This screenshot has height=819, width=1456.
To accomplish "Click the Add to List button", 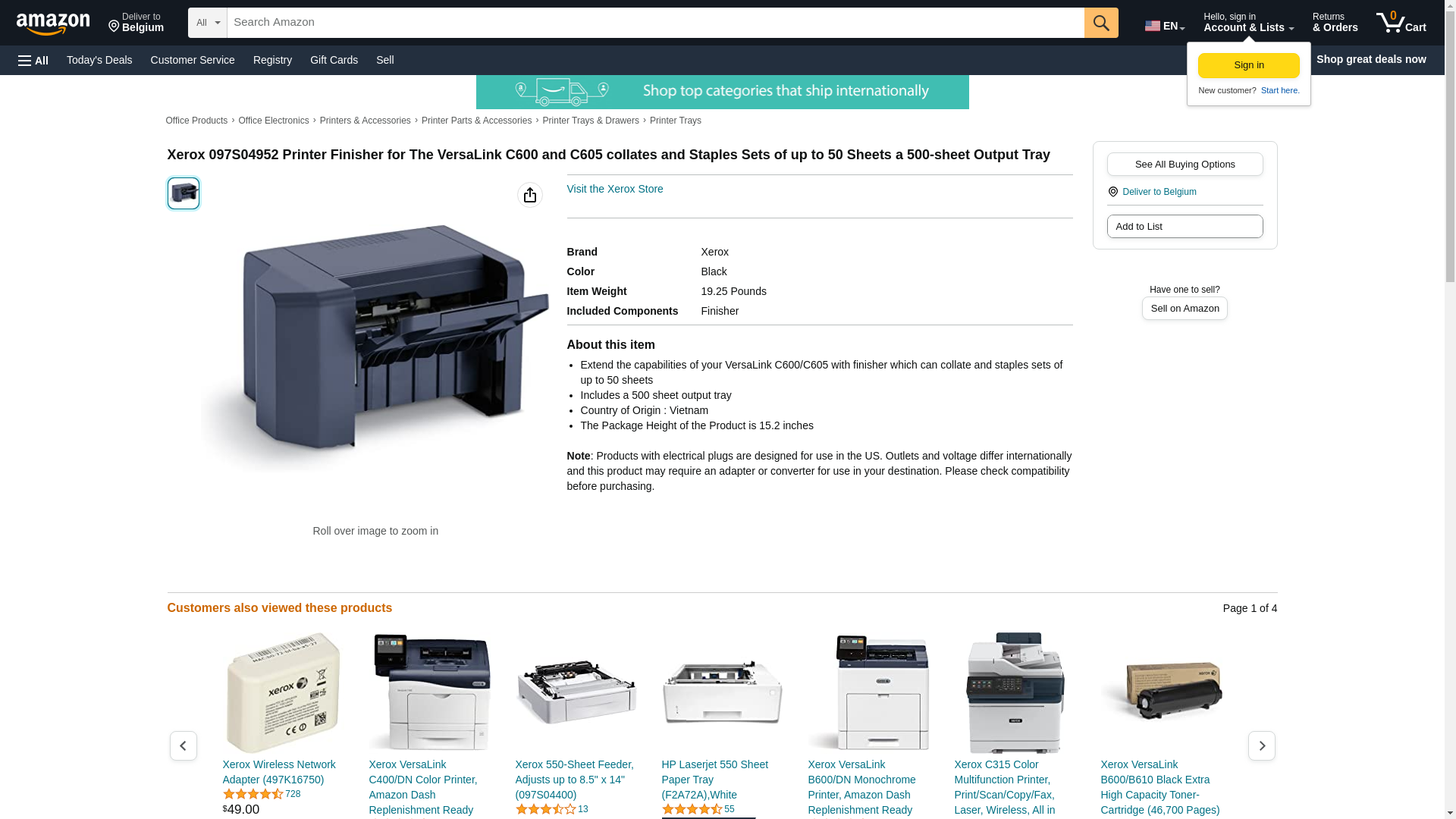I will tap(1185, 226).
